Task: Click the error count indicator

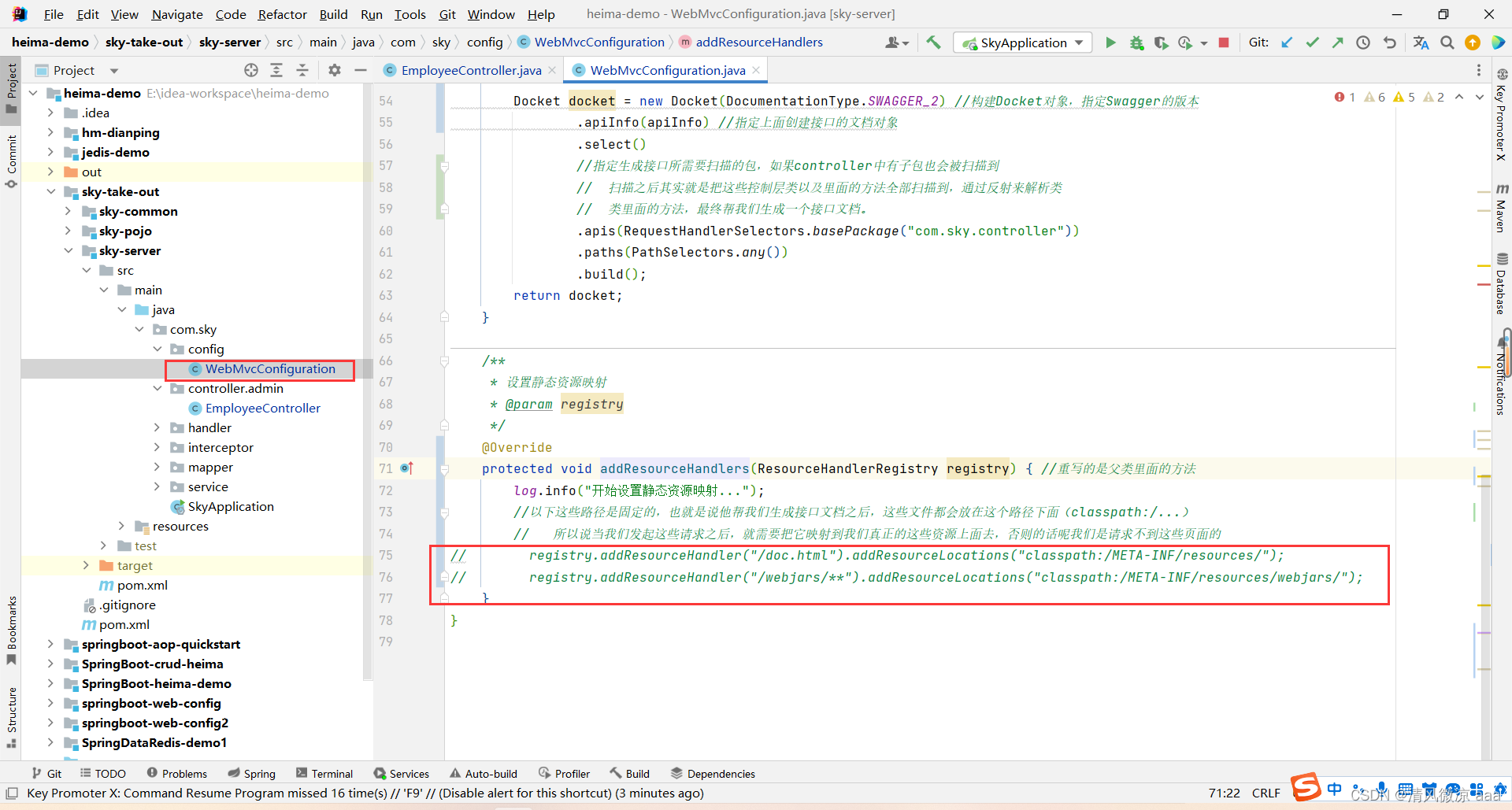Action: 1345,97
